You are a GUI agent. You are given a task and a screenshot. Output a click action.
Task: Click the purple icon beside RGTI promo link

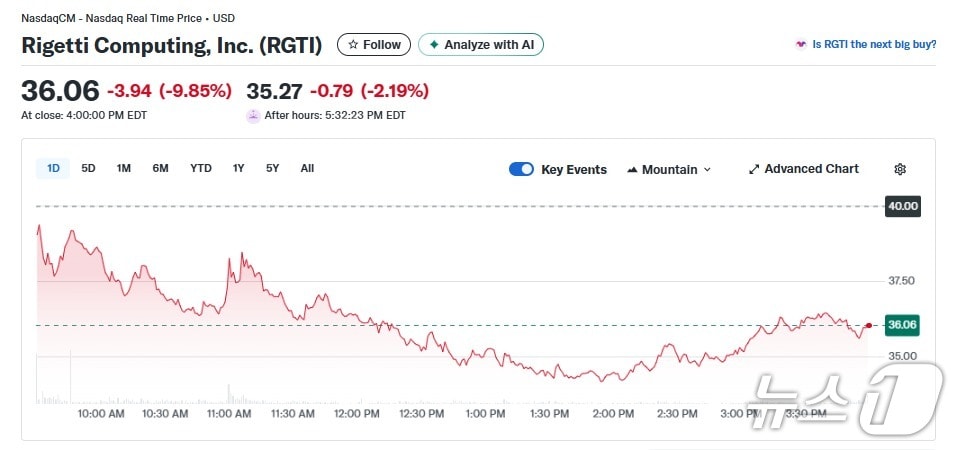(800, 45)
